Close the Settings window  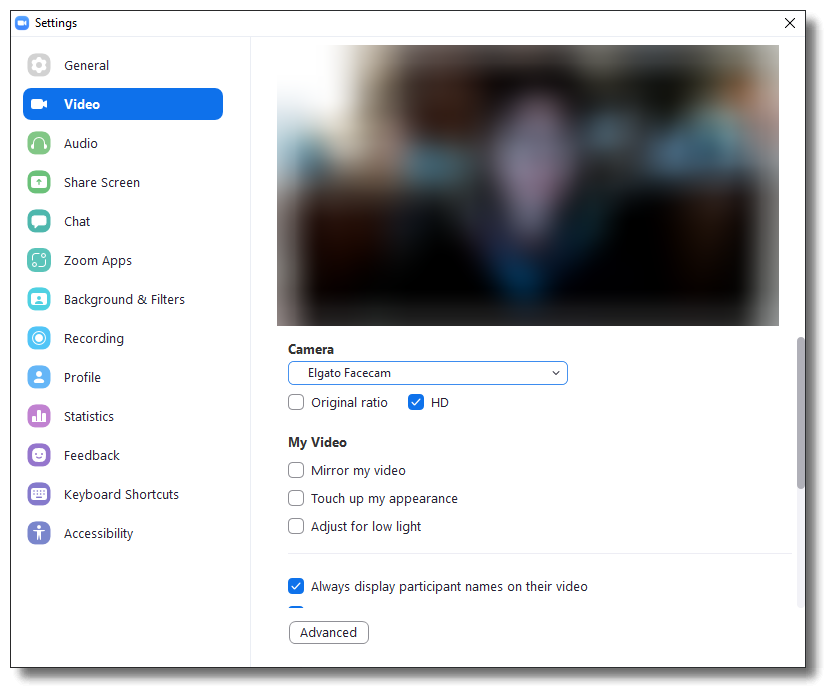(x=790, y=23)
